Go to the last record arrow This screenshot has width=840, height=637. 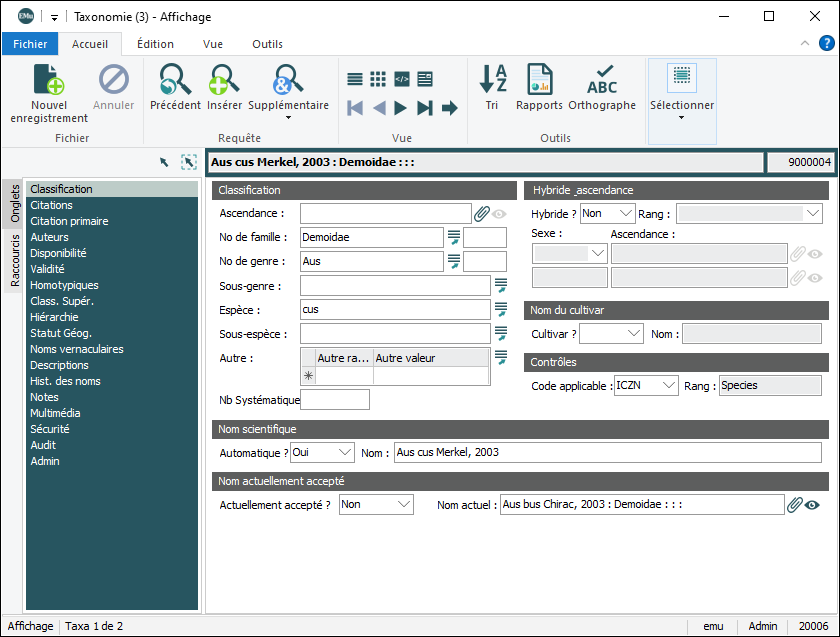tap(425, 108)
